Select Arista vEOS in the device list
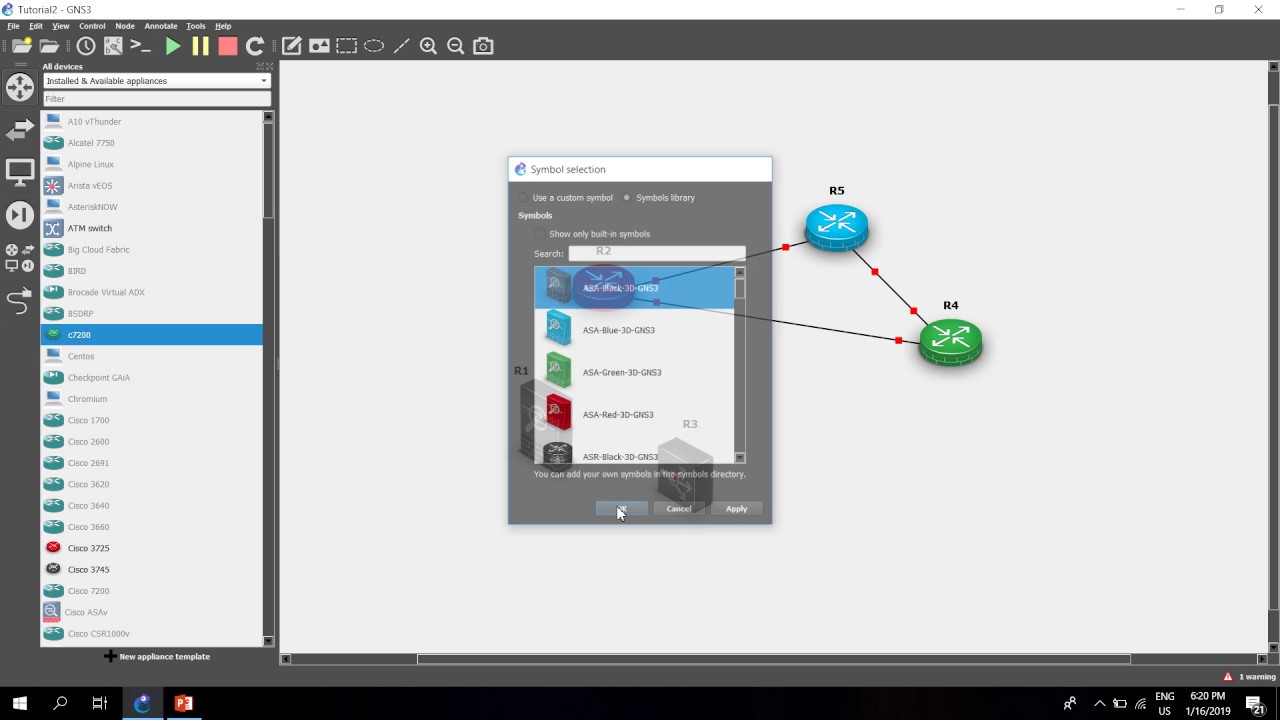Screen dimensions: 1280x720 pyautogui.click(x=151, y=186)
